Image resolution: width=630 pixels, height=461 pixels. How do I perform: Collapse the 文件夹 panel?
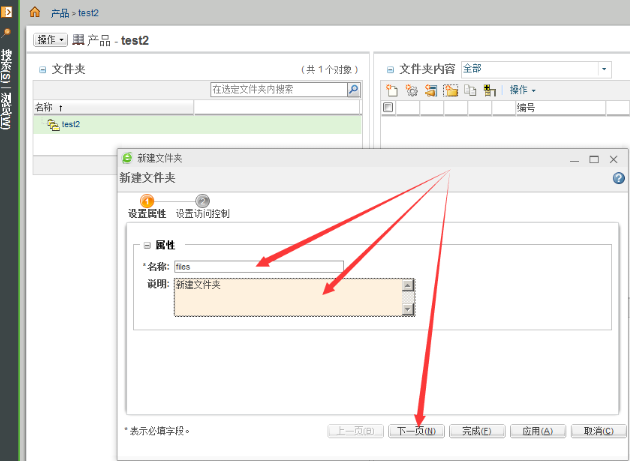[42, 69]
